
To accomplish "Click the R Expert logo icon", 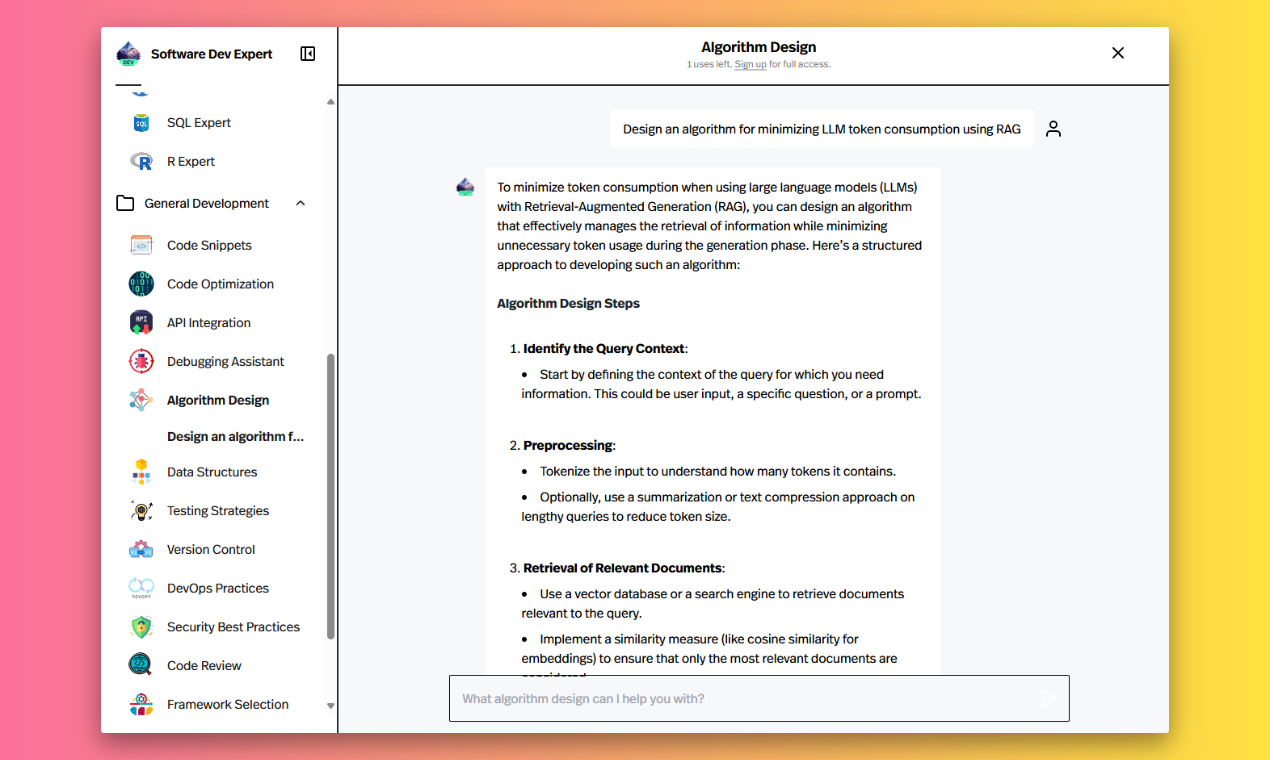I will tap(141, 161).
